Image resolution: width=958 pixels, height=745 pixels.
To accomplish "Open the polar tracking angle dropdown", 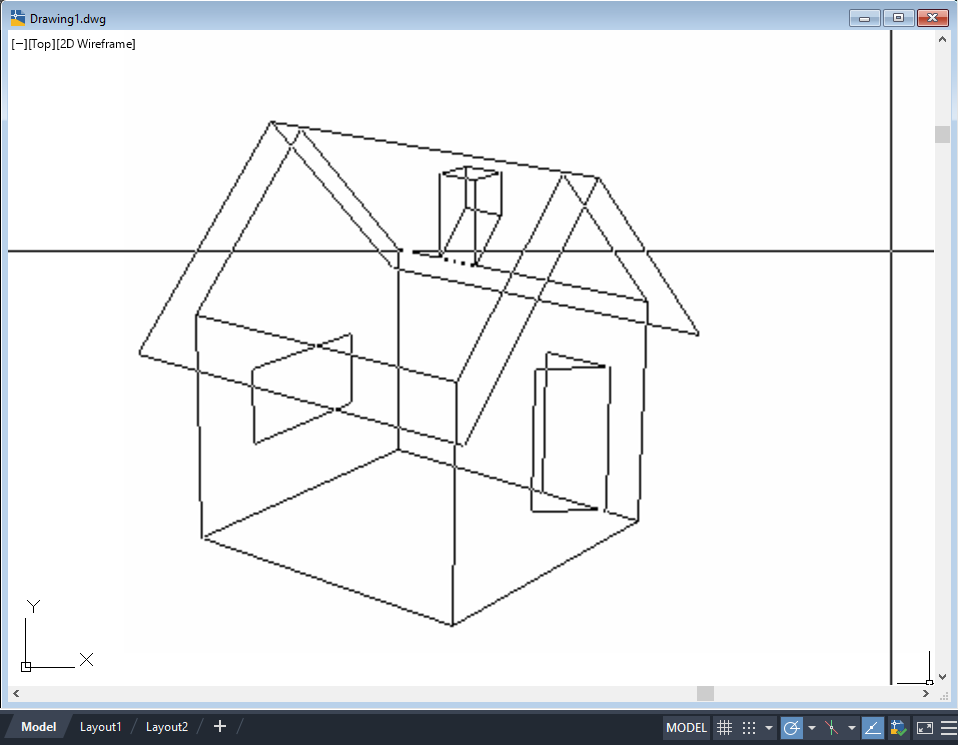I will [x=812, y=728].
